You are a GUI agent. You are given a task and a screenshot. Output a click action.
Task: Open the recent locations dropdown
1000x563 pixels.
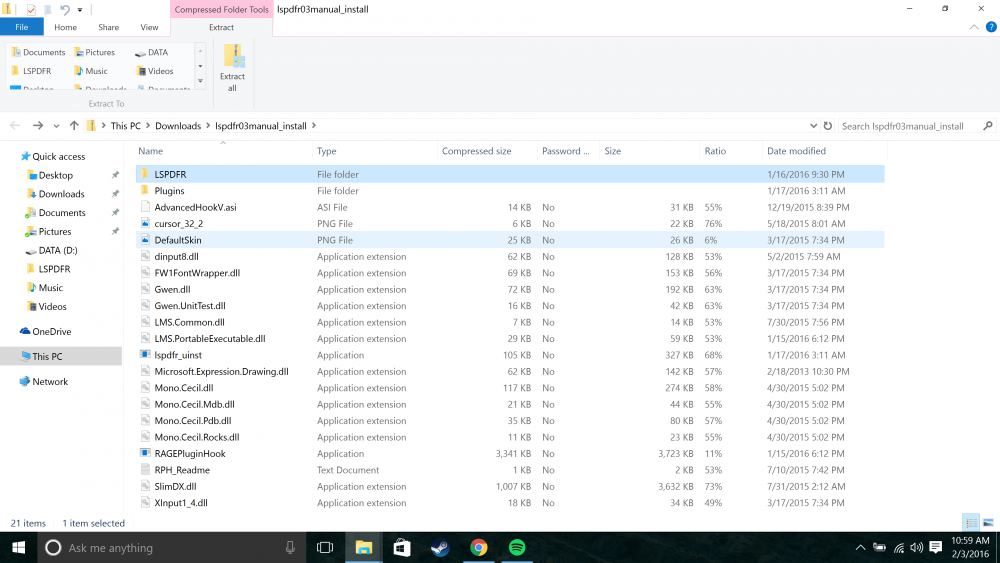pyautogui.click(x=56, y=126)
